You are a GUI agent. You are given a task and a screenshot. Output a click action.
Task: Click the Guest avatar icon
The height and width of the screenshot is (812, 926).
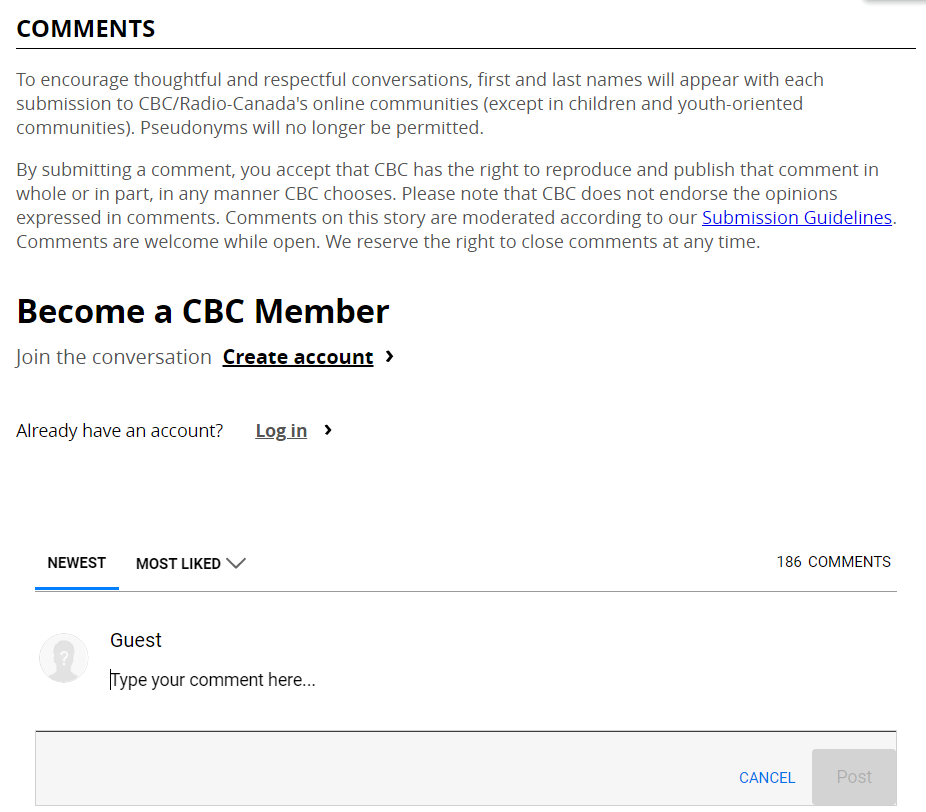(x=63, y=658)
